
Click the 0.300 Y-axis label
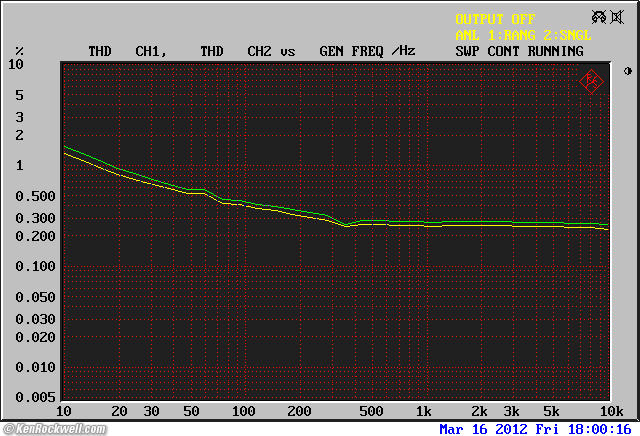pos(35,218)
